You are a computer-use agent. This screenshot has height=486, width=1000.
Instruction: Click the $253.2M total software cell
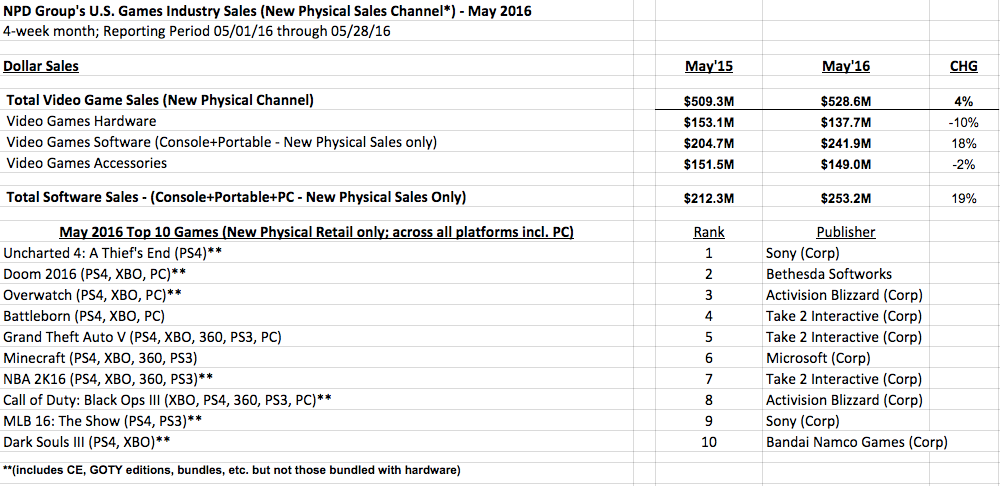pyautogui.click(x=846, y=198)
